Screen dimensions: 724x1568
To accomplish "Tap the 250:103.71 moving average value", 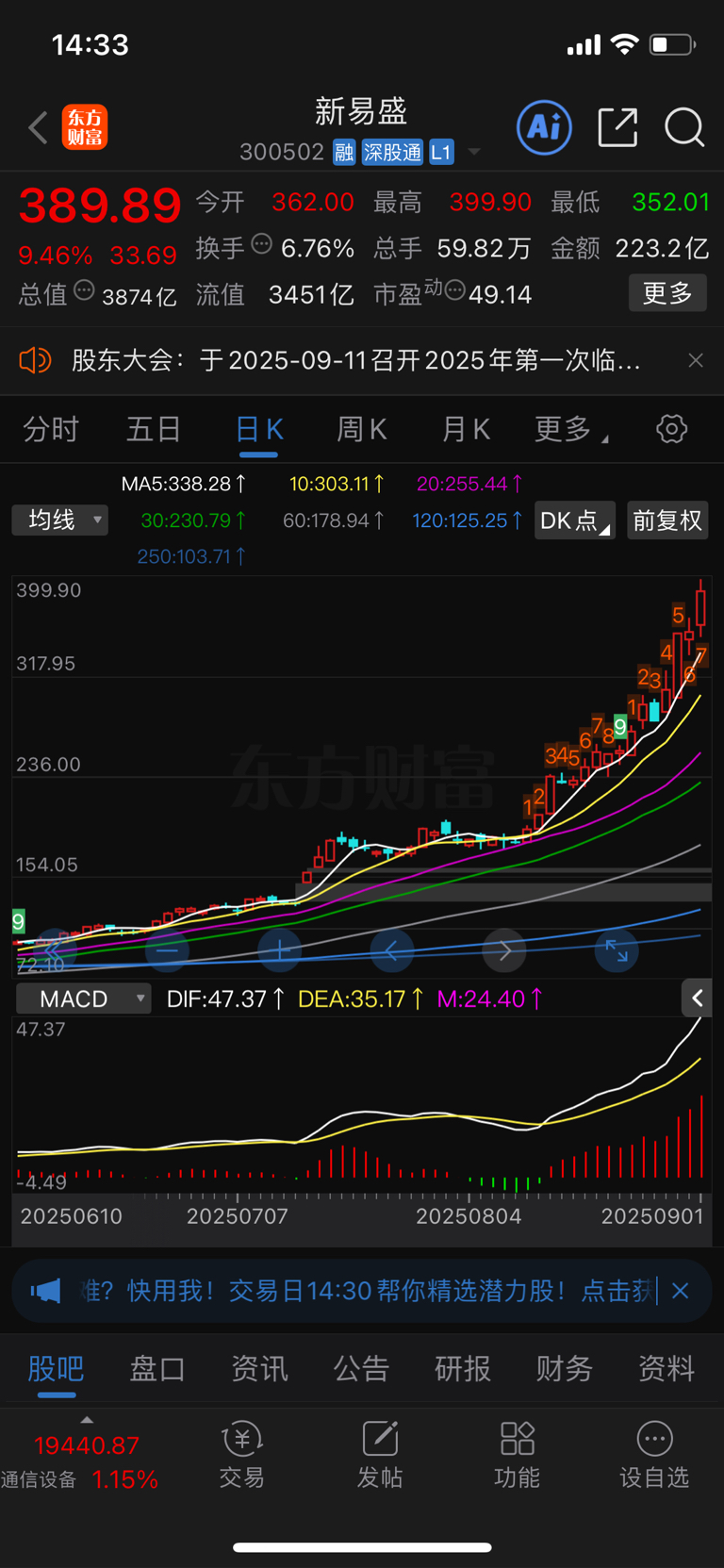I will [x=191, y=556].
